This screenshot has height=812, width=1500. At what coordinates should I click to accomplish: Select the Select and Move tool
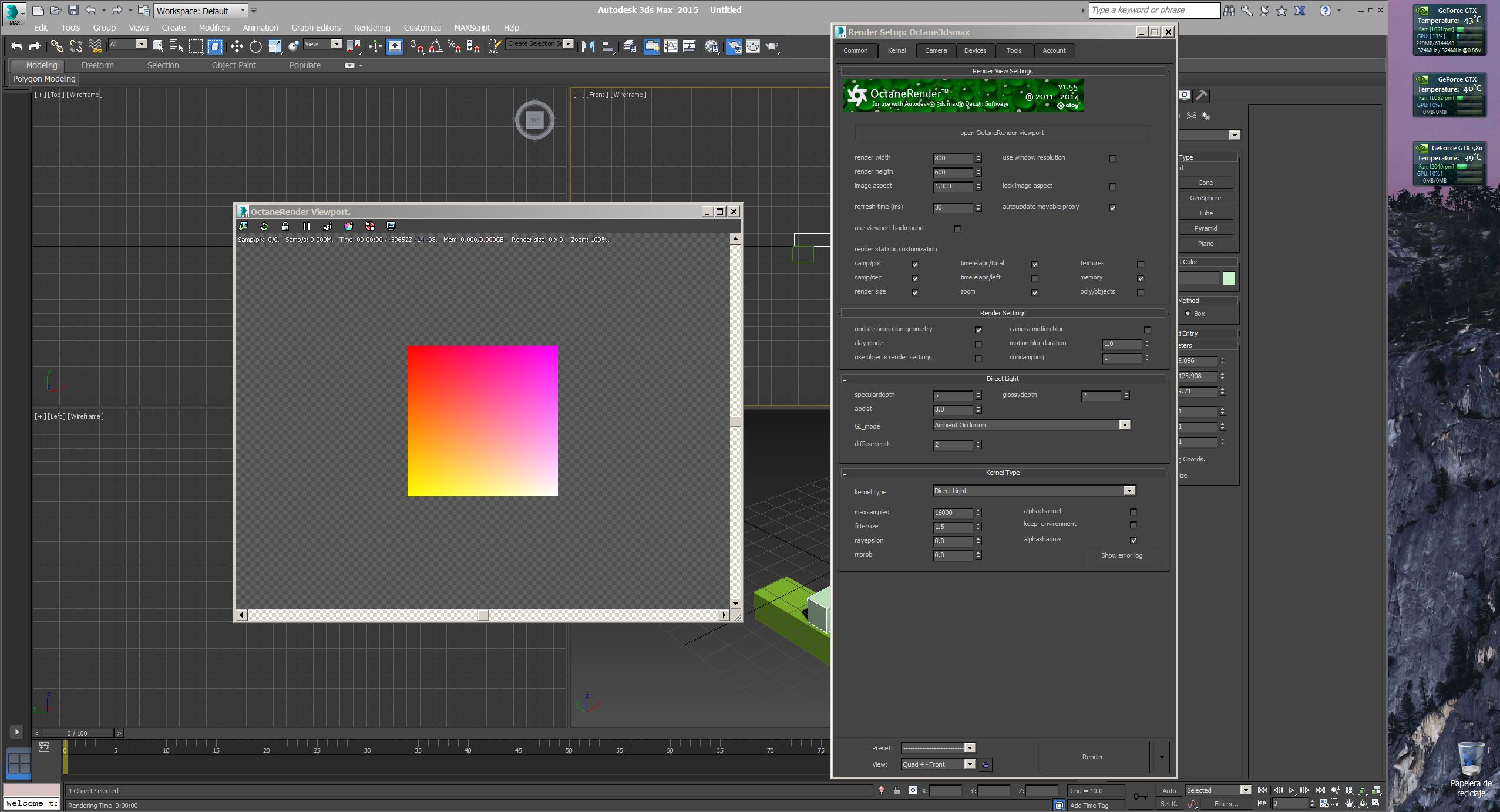(237, 46)
